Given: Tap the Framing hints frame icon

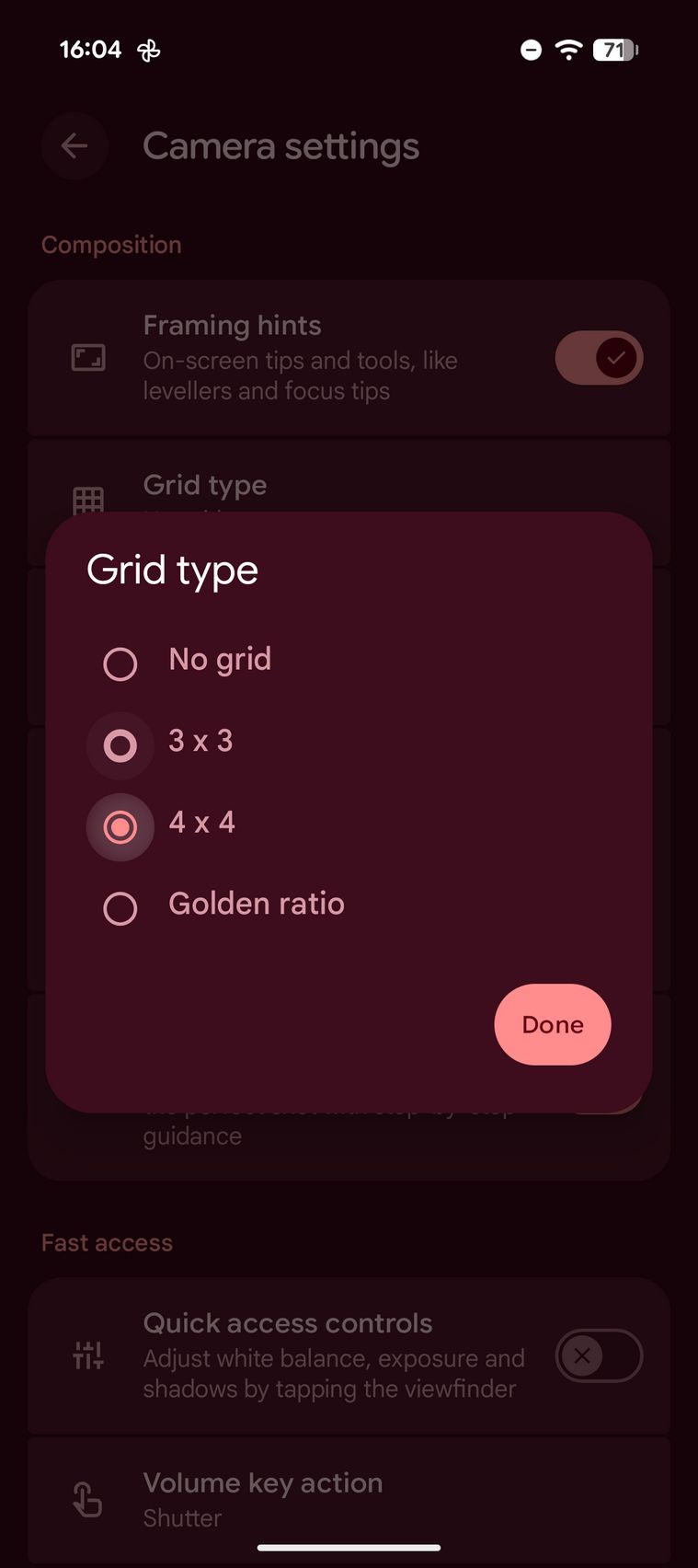Looking at the screenshot, I should (88, 357).
